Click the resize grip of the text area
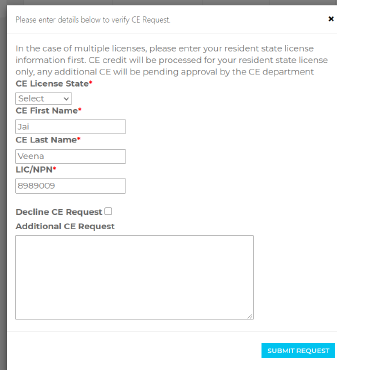 (250, 316)
